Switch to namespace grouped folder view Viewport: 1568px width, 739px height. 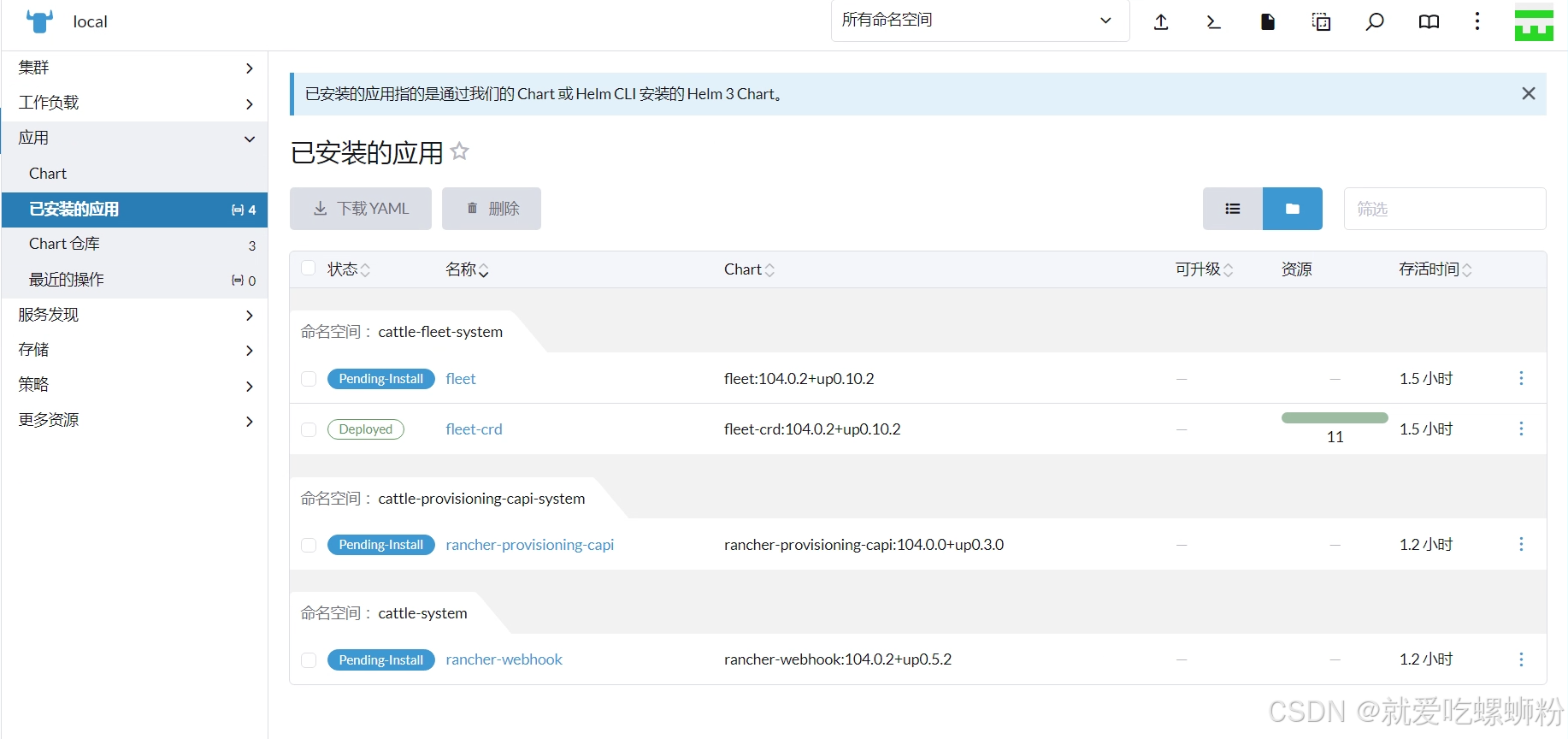1293,209
